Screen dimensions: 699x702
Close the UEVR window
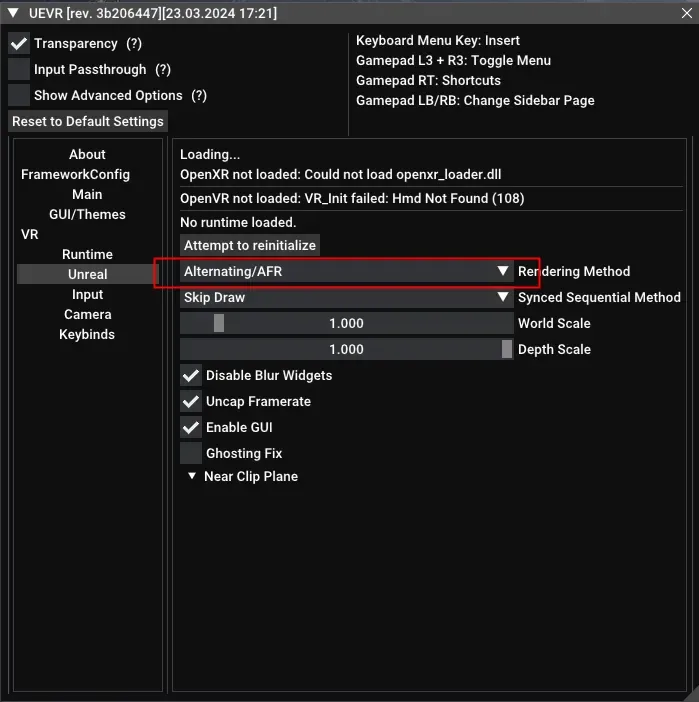click(686, 13)
